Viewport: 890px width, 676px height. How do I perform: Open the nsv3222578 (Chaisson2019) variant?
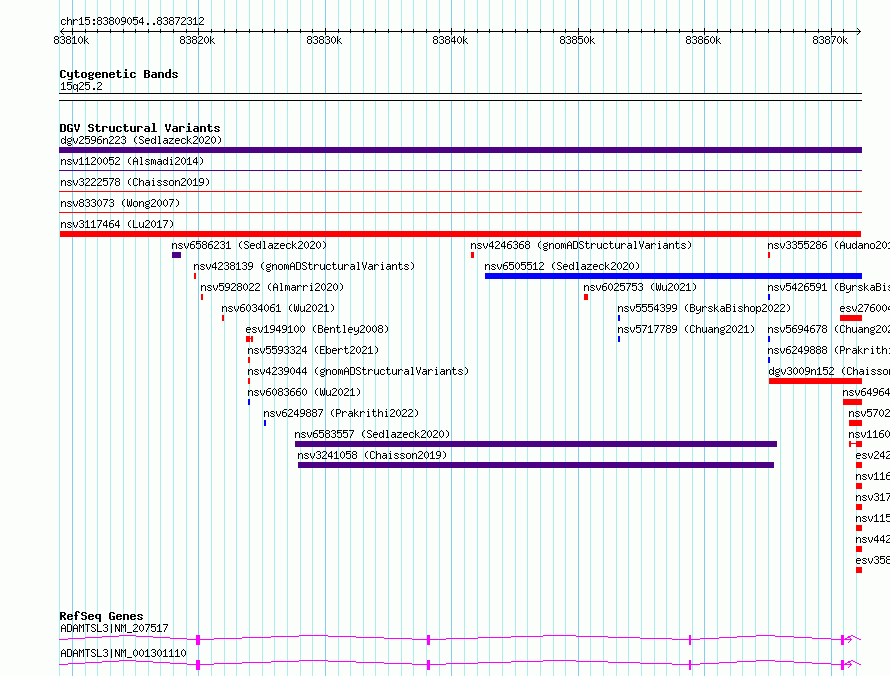pos(135,182)
